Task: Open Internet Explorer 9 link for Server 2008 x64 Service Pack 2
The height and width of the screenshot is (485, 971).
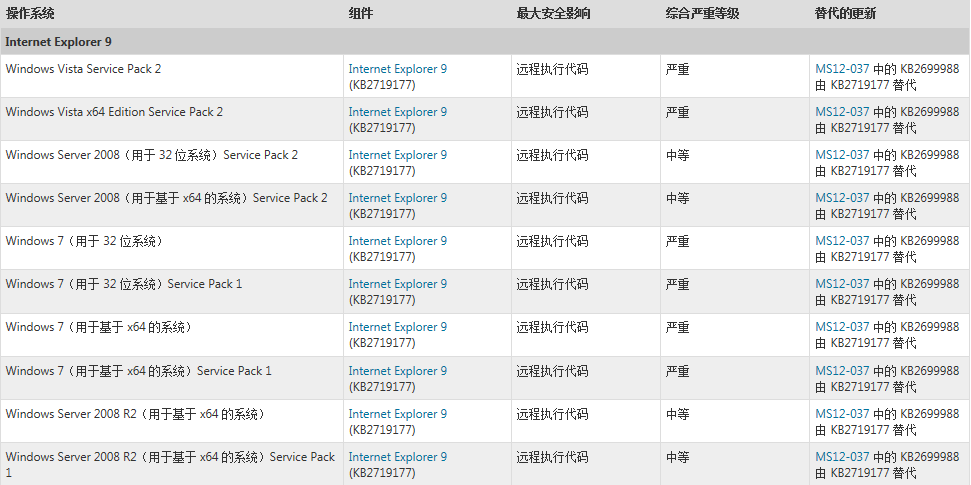Action: [398, 198]
